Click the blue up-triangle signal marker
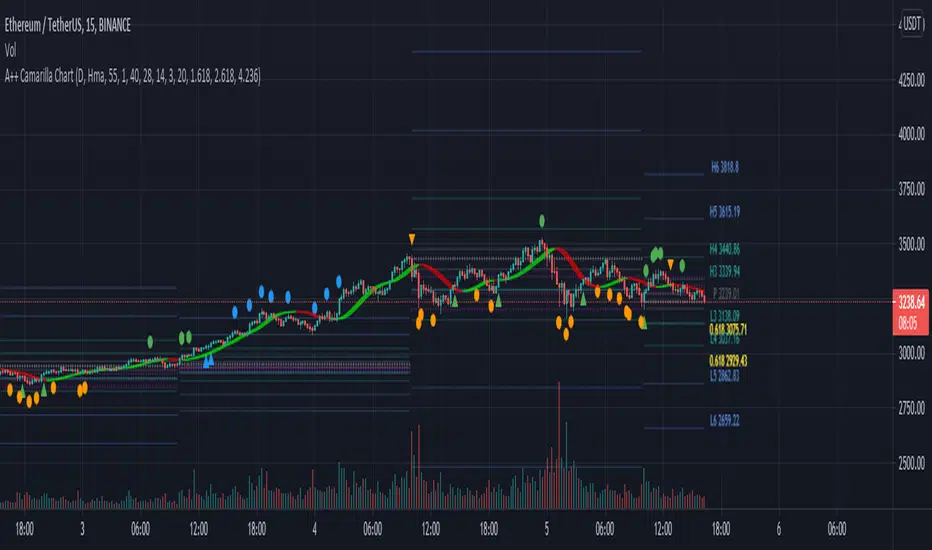 tap(208, 360)
